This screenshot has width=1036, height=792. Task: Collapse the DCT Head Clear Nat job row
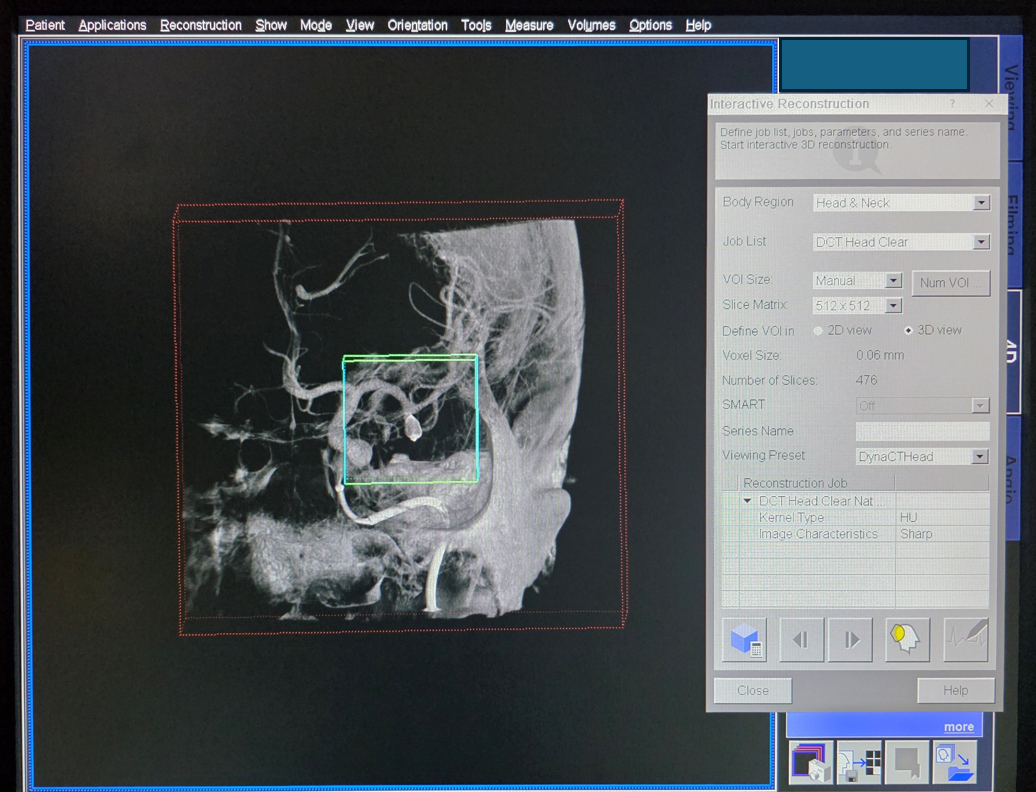747,501
